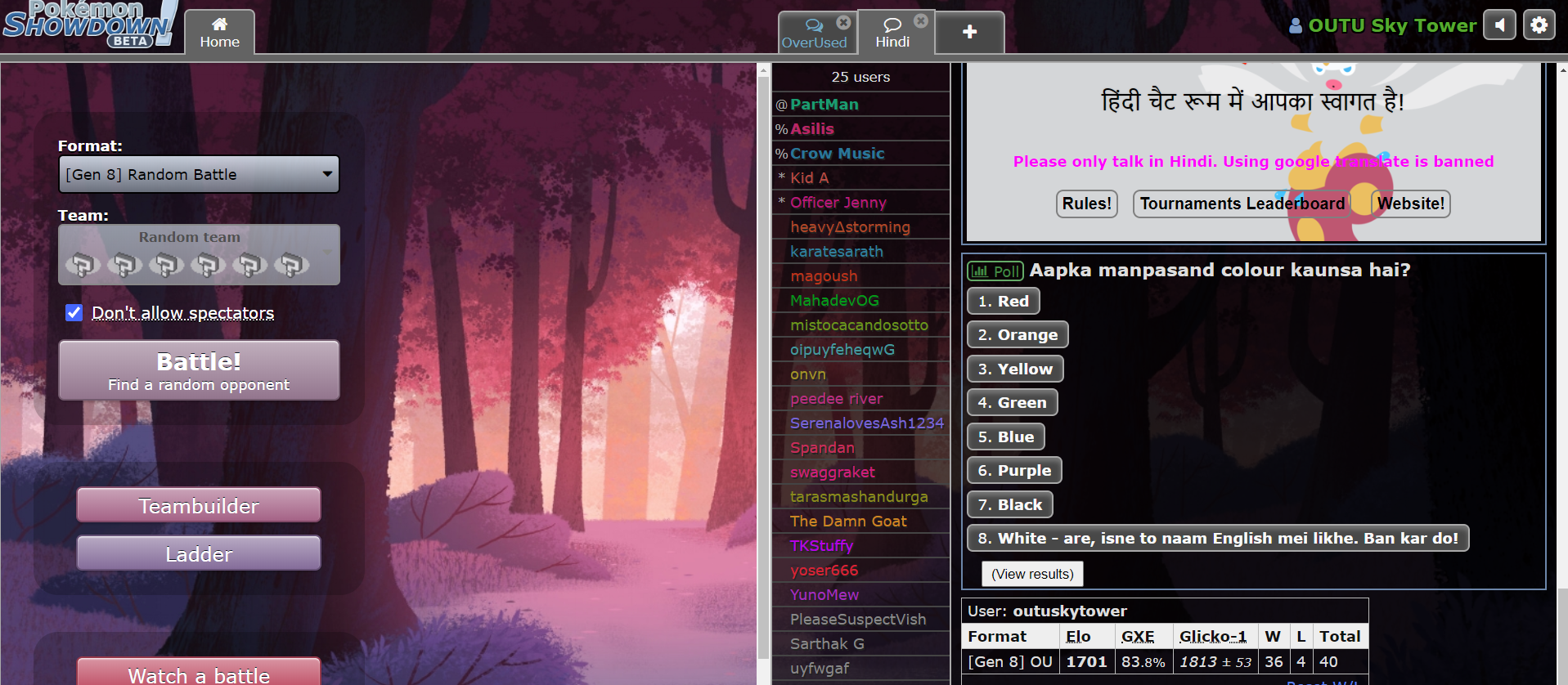1568x685 pixels.
Task: Vote for 1. Red in poll
Action: [x=1004, y=301]
